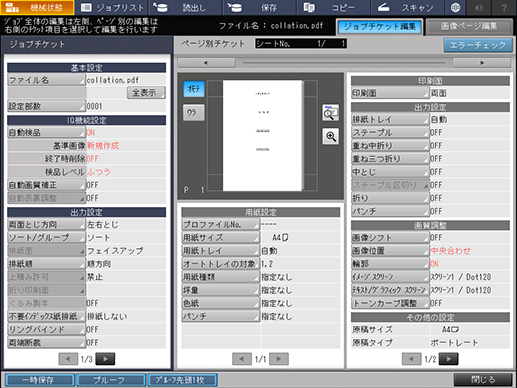Switch to 画像ページ編集 tab
Image resolution: width=517 pixels, height=388 pixels.
[469, 26]
